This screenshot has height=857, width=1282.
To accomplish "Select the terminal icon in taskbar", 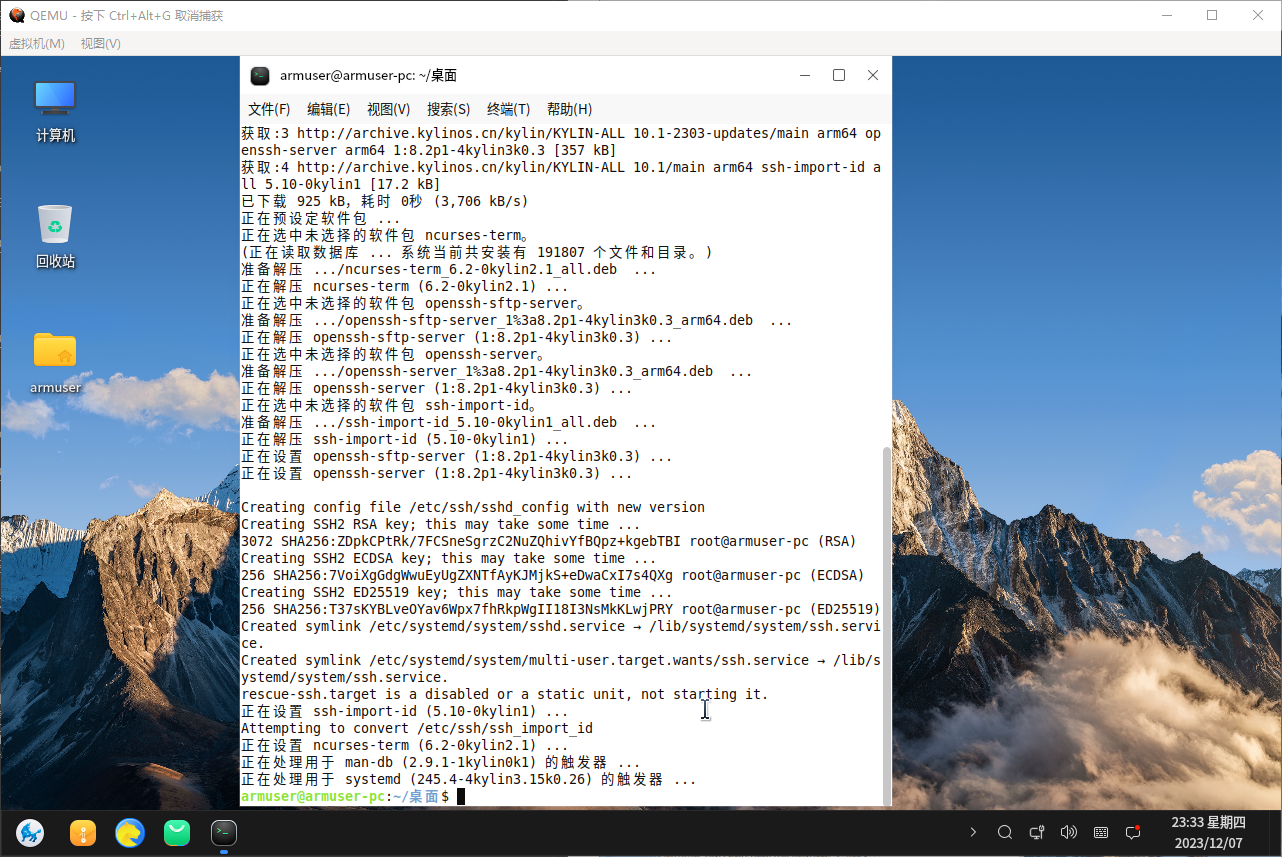I will [224, 832].
